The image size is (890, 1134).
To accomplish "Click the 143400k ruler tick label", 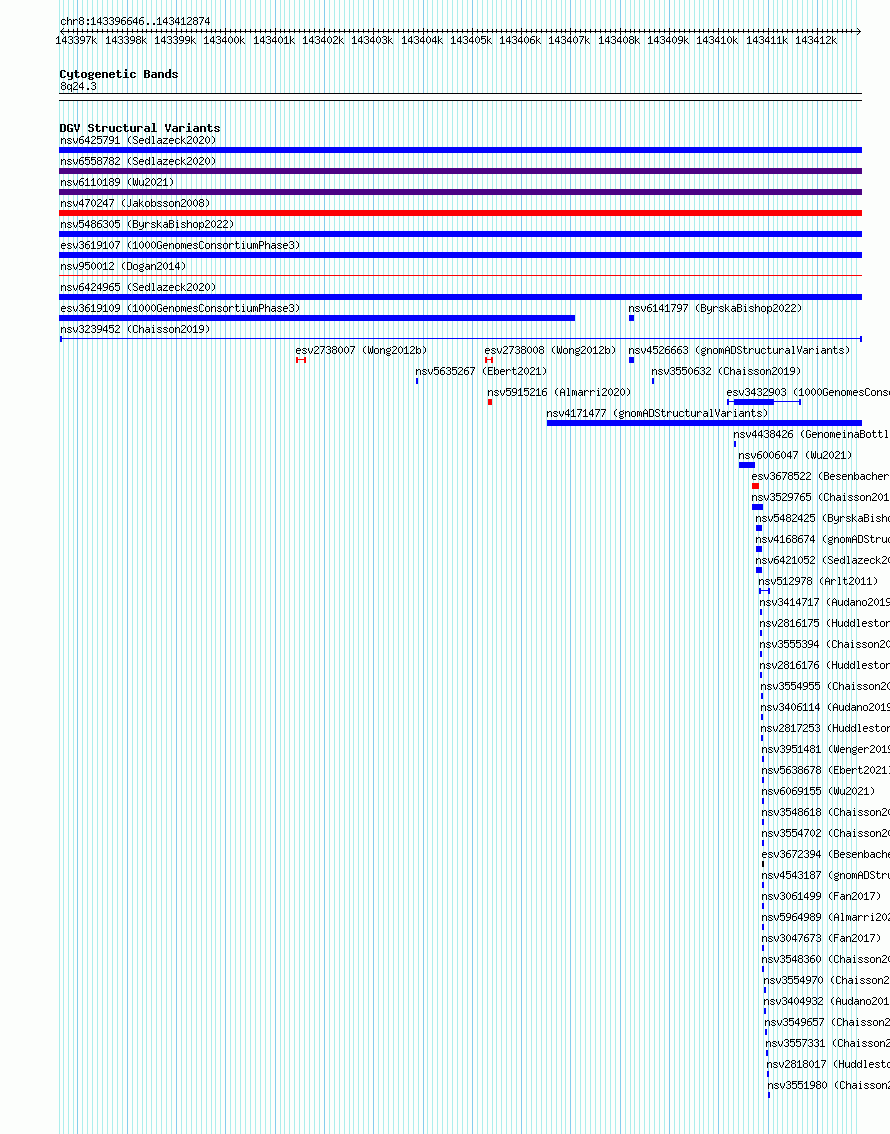I will (223, 40).
